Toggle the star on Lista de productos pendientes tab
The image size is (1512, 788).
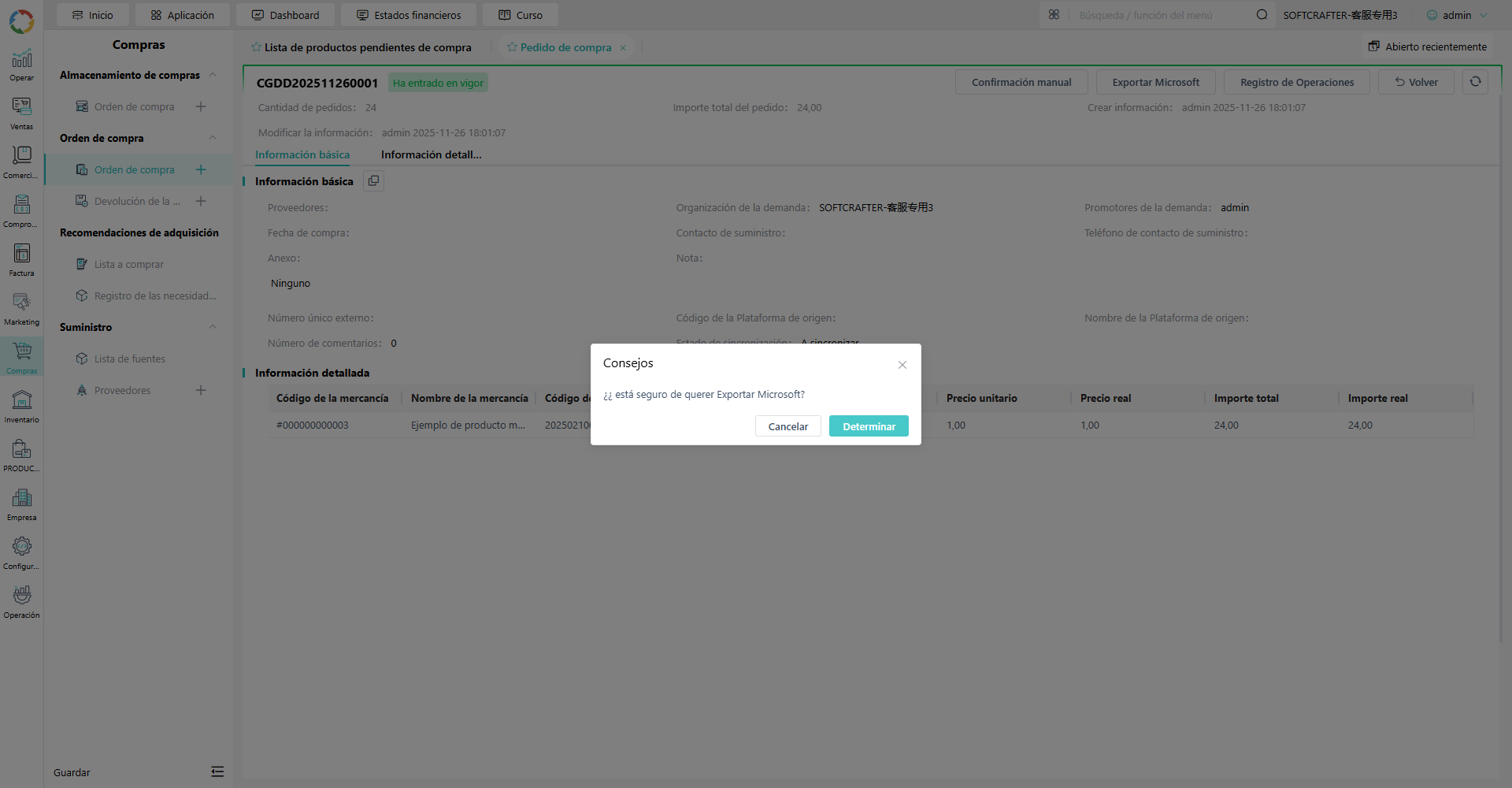coord(256,47)
